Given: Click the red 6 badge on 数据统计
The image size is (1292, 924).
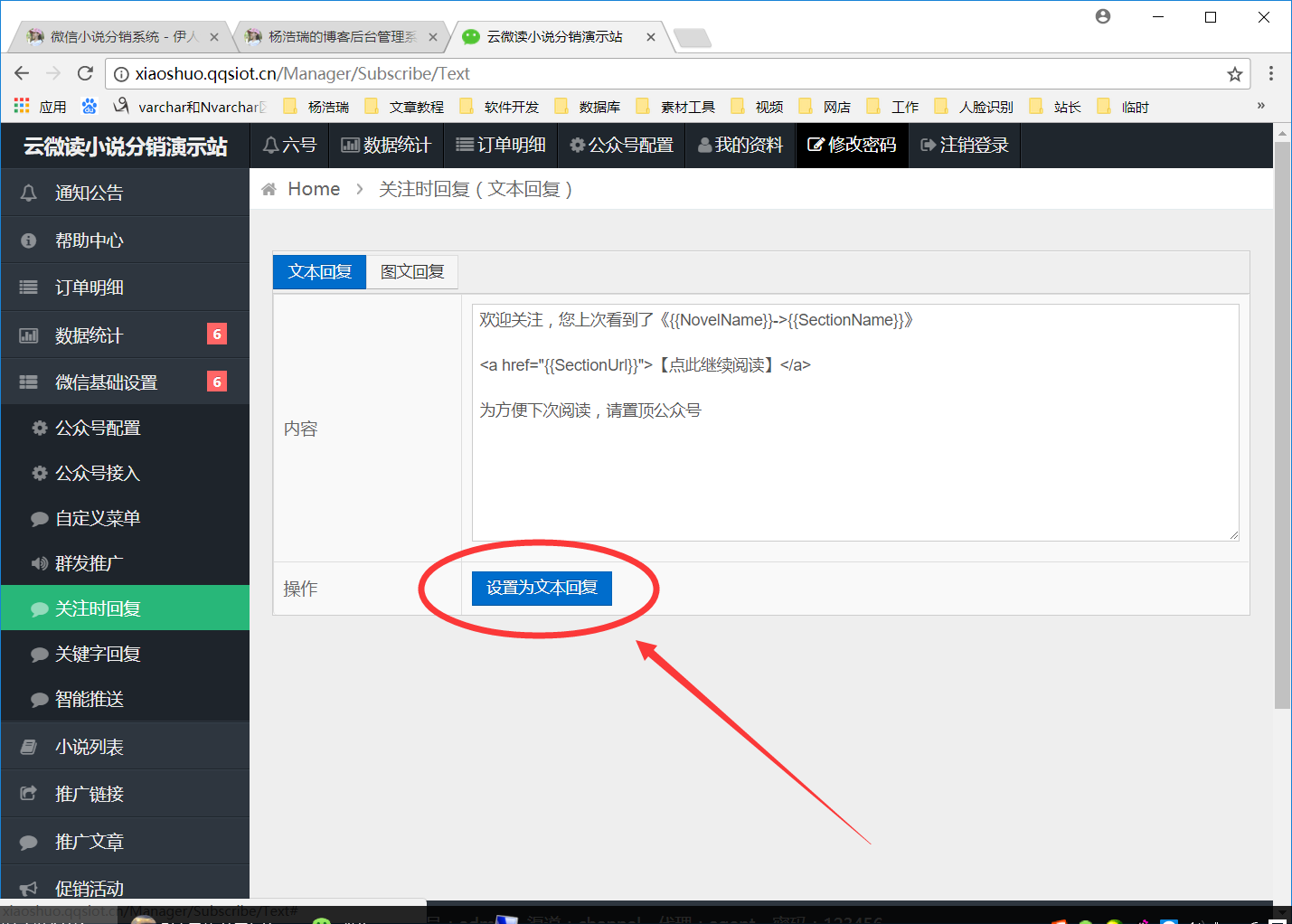Looking at the screenshot, I should tap(217, 335).
